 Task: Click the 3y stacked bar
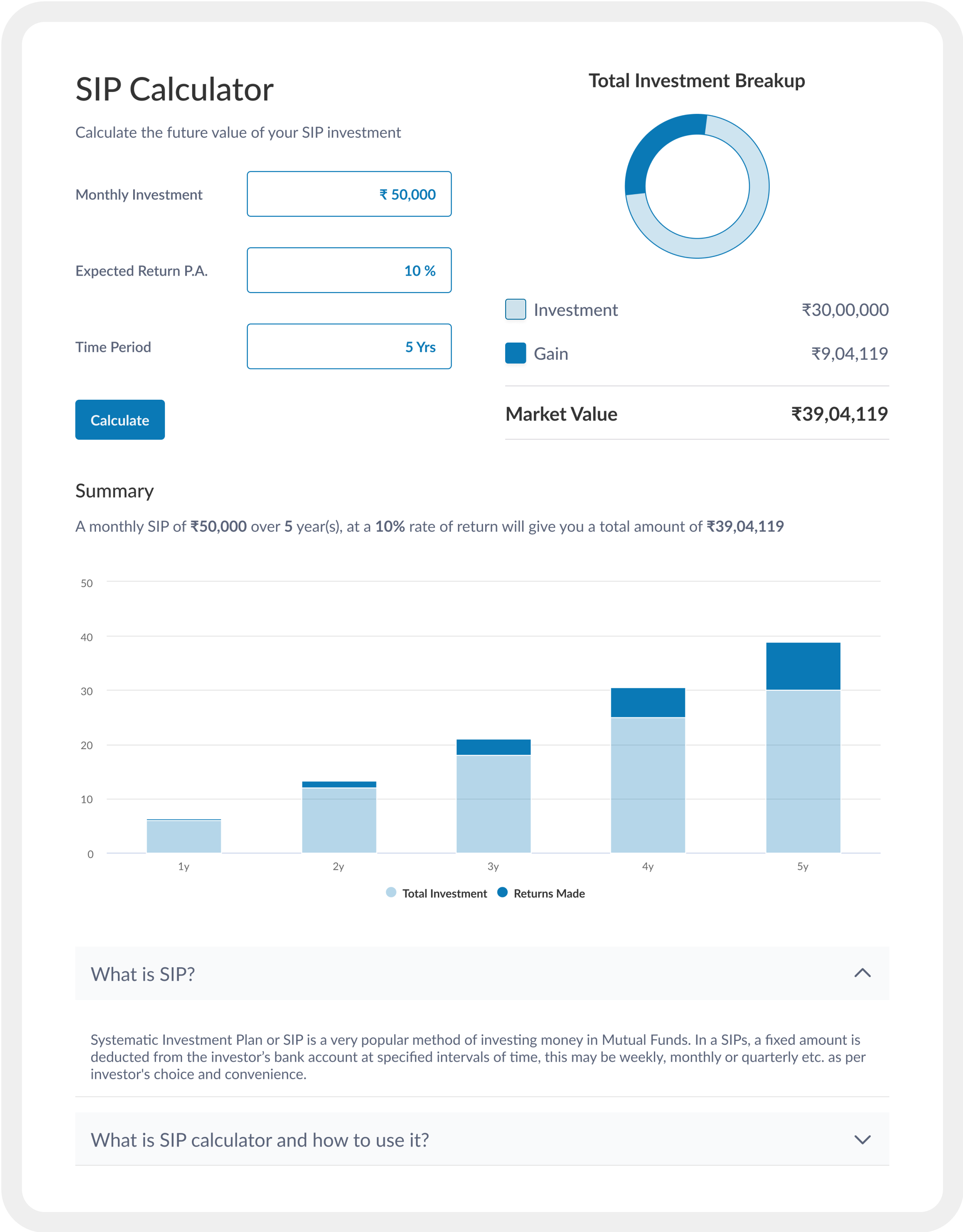coord(493,801)
